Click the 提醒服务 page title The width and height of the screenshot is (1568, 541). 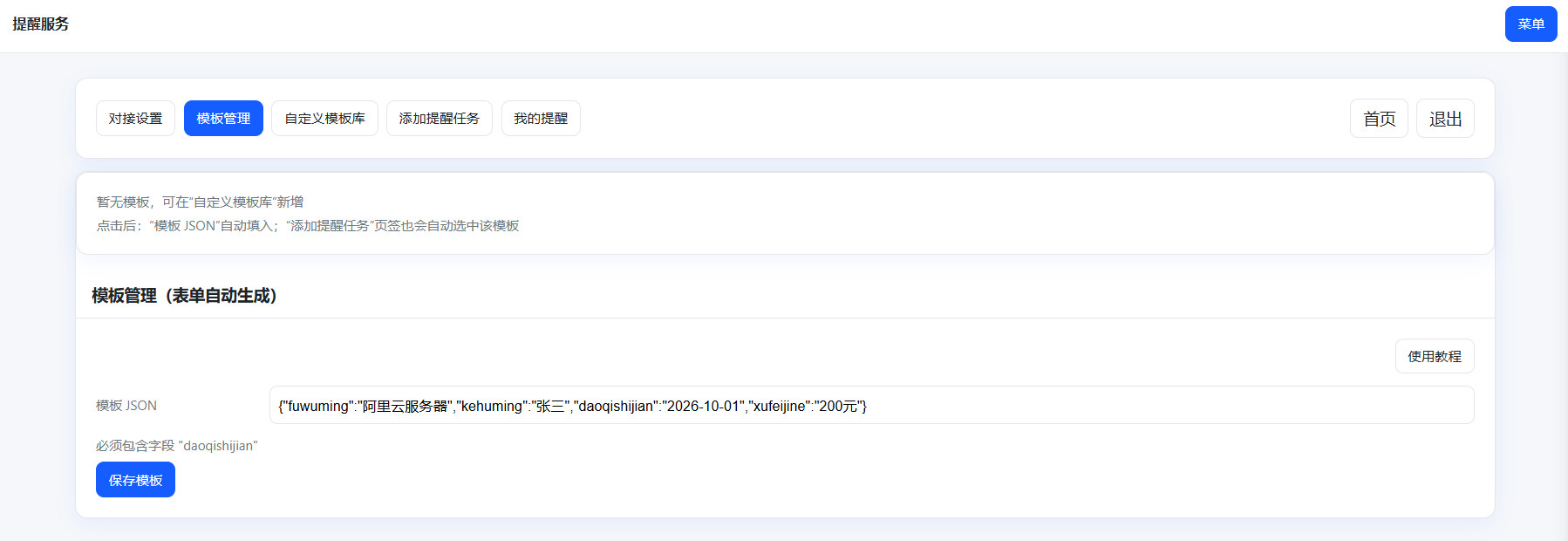(41, 24)
